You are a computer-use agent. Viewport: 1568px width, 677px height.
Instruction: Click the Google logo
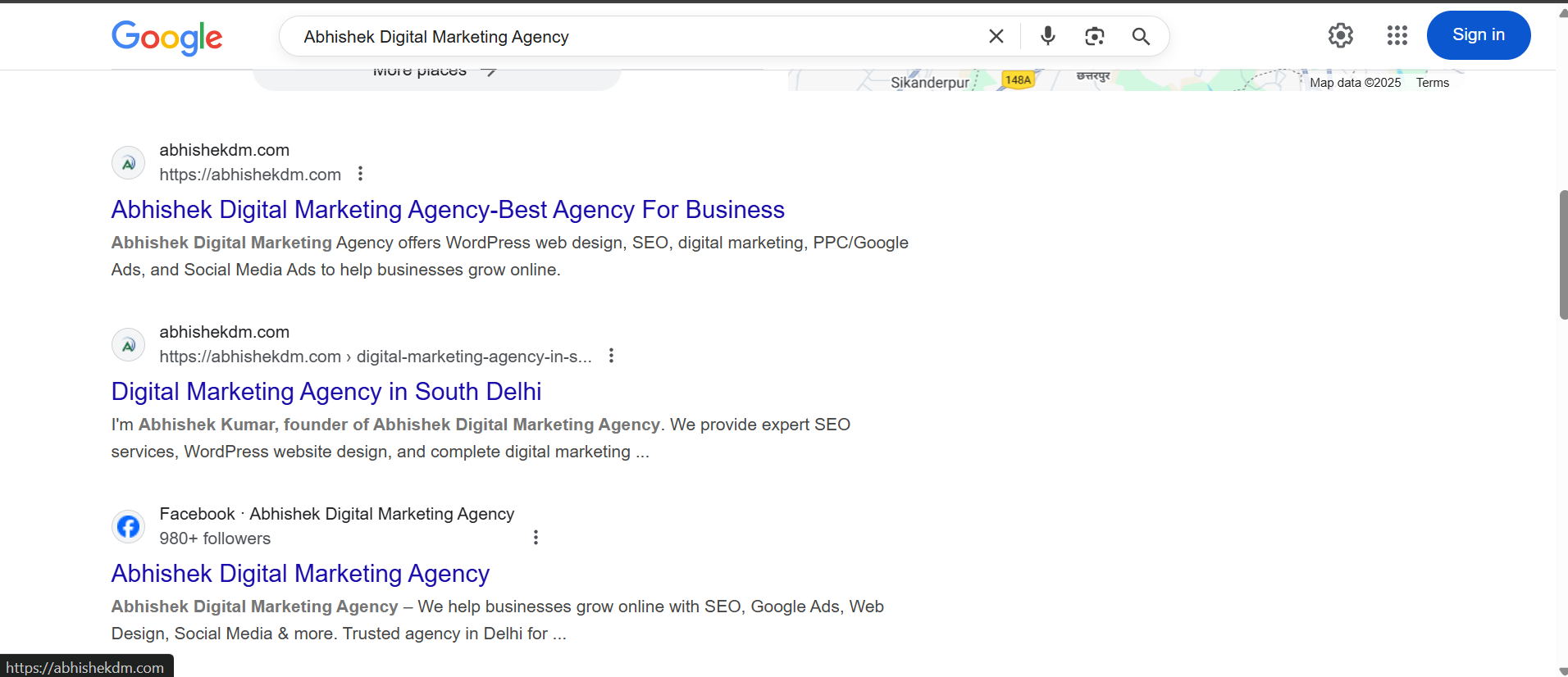click(x=167, y=37)
